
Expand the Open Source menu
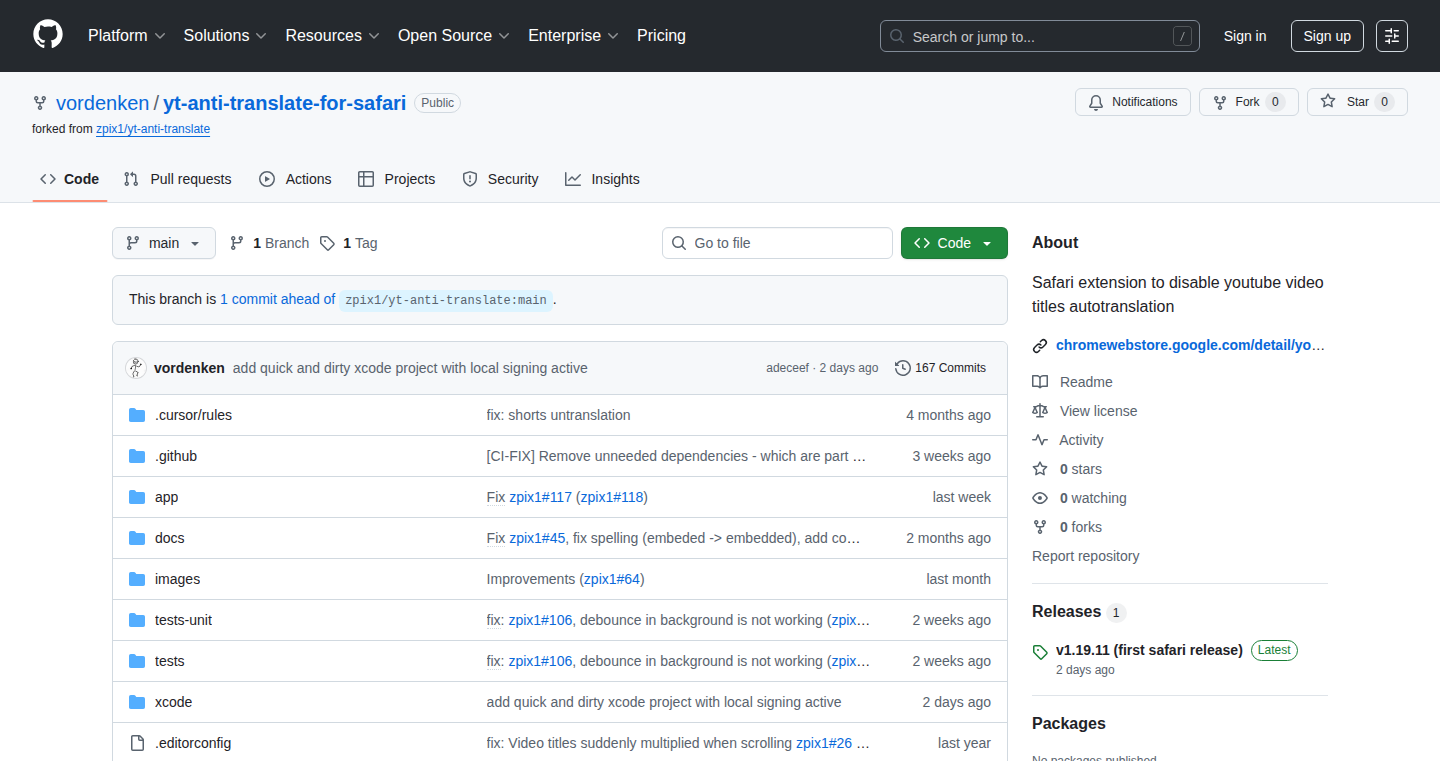[454, 36]
